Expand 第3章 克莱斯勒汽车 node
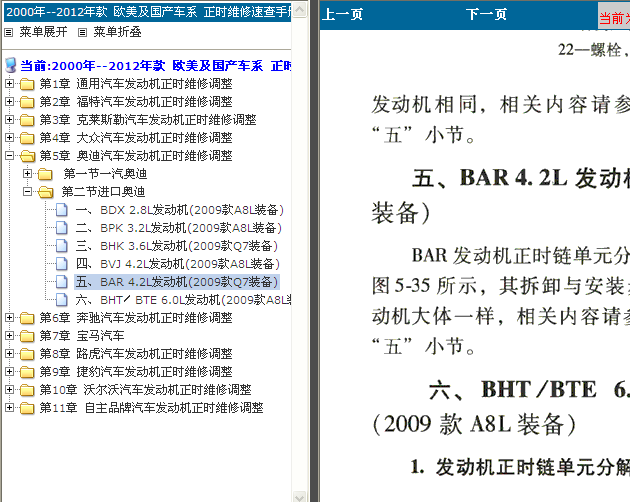The height and width of the screenshot is (502, 630). point(9,119)
